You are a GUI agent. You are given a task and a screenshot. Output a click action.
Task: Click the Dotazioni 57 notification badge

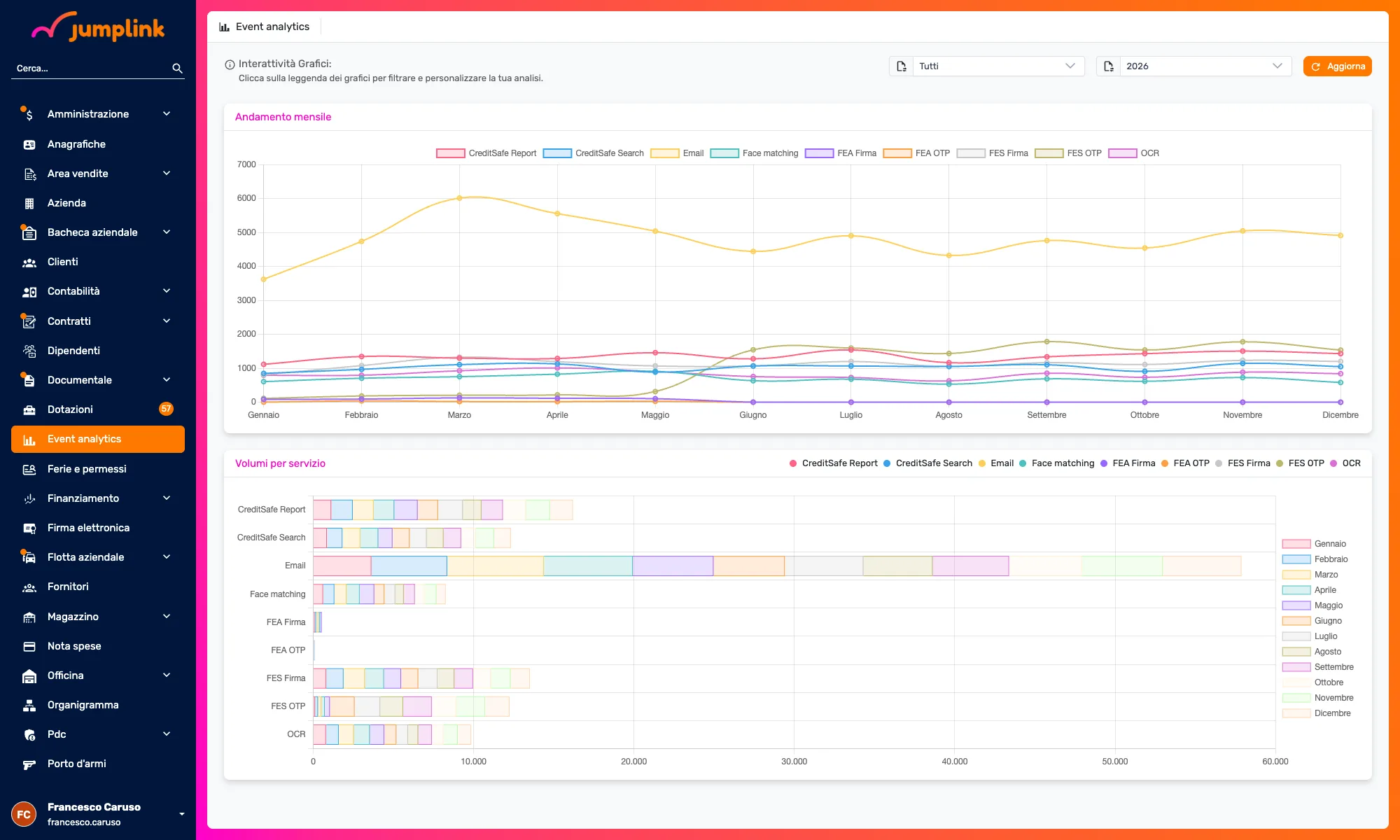(x=166, y=409)
